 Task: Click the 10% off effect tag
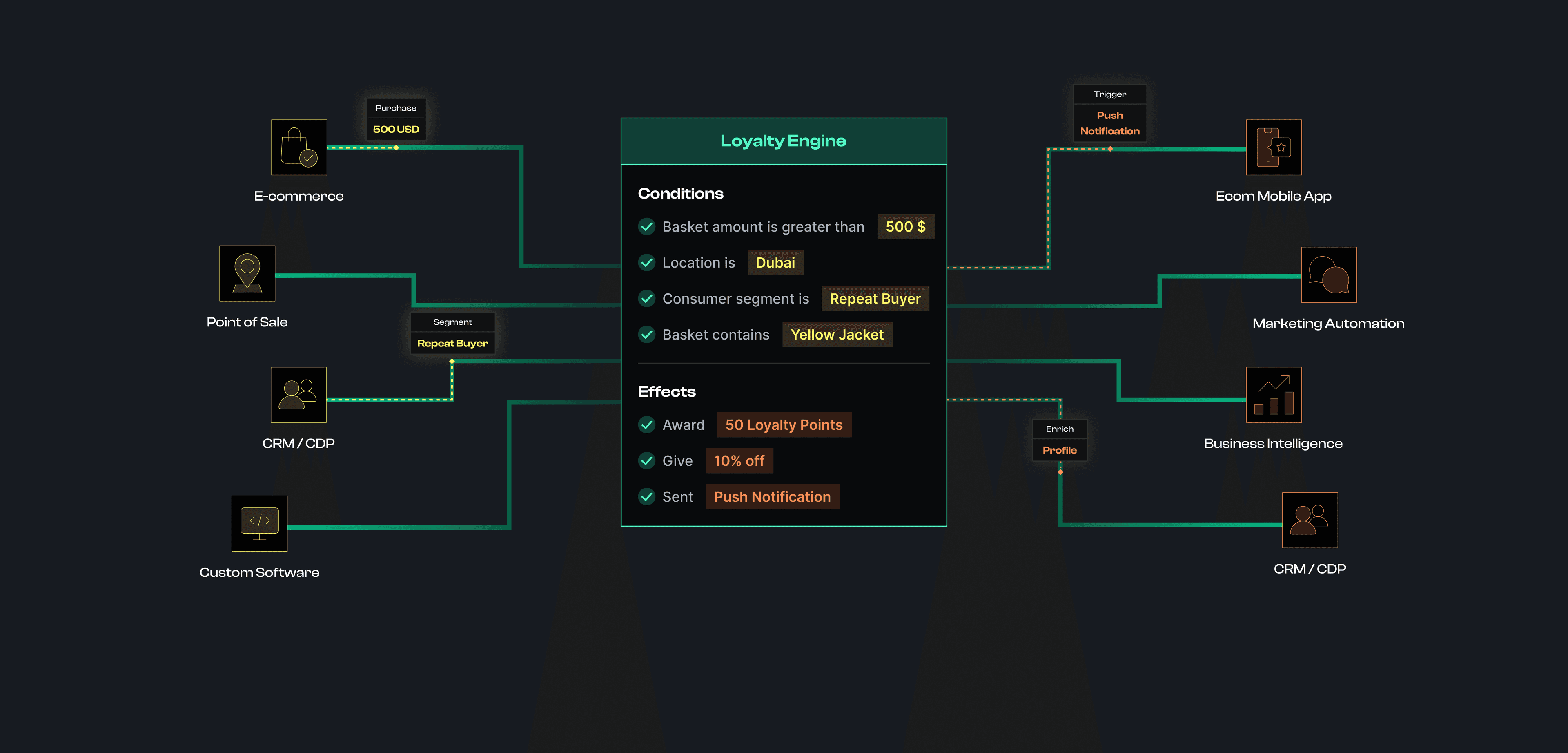739,460
